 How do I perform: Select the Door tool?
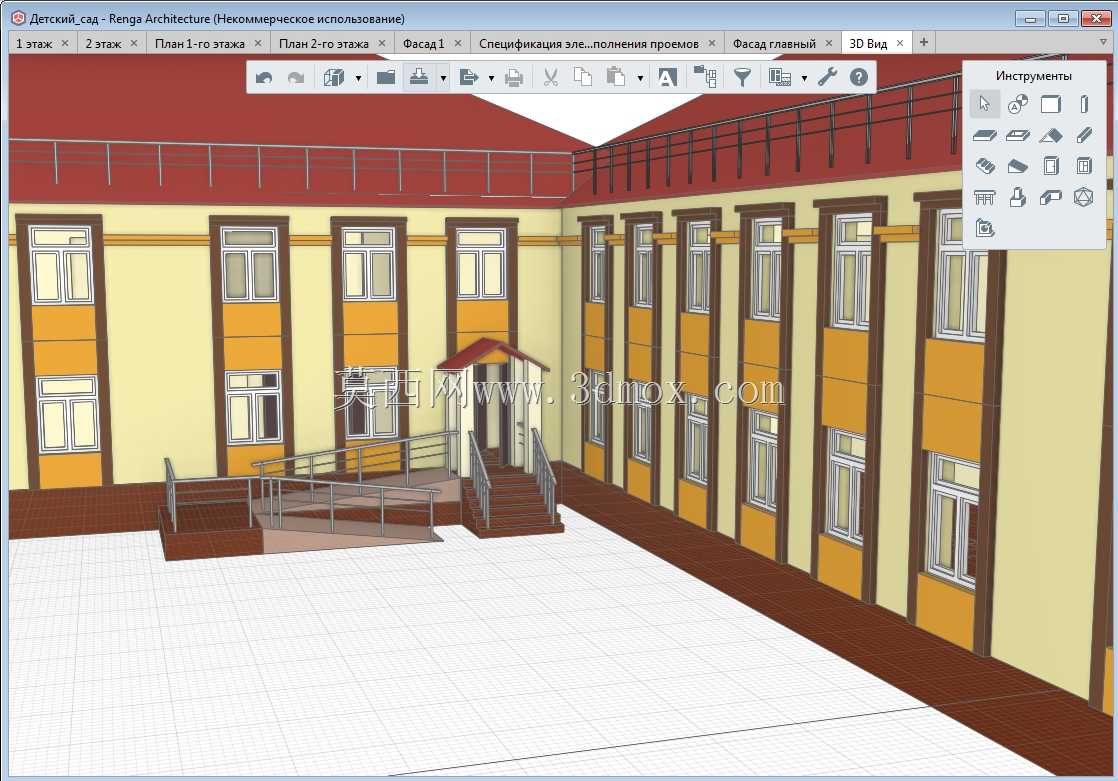1050,166
